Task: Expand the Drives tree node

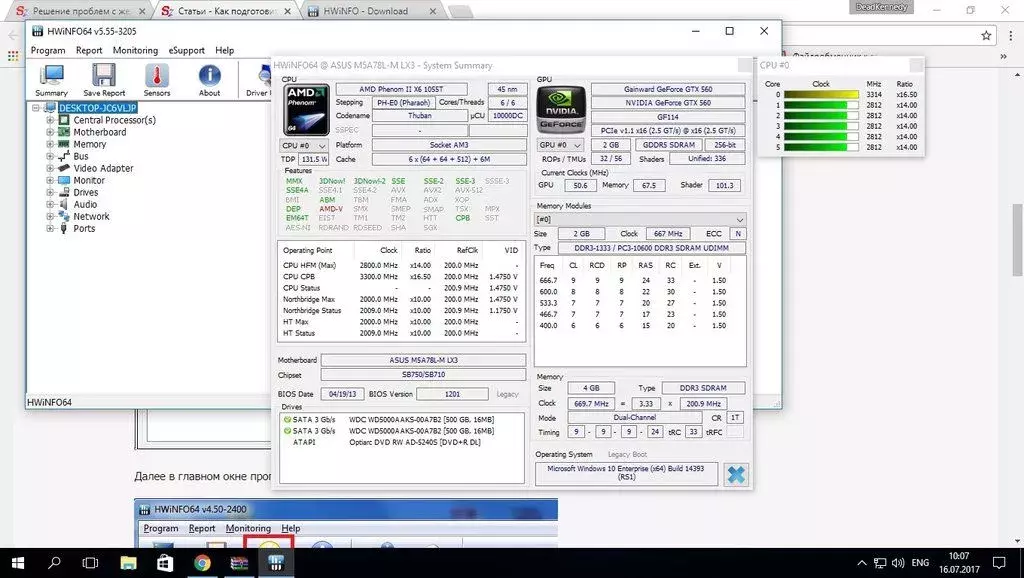Action: 50,192
